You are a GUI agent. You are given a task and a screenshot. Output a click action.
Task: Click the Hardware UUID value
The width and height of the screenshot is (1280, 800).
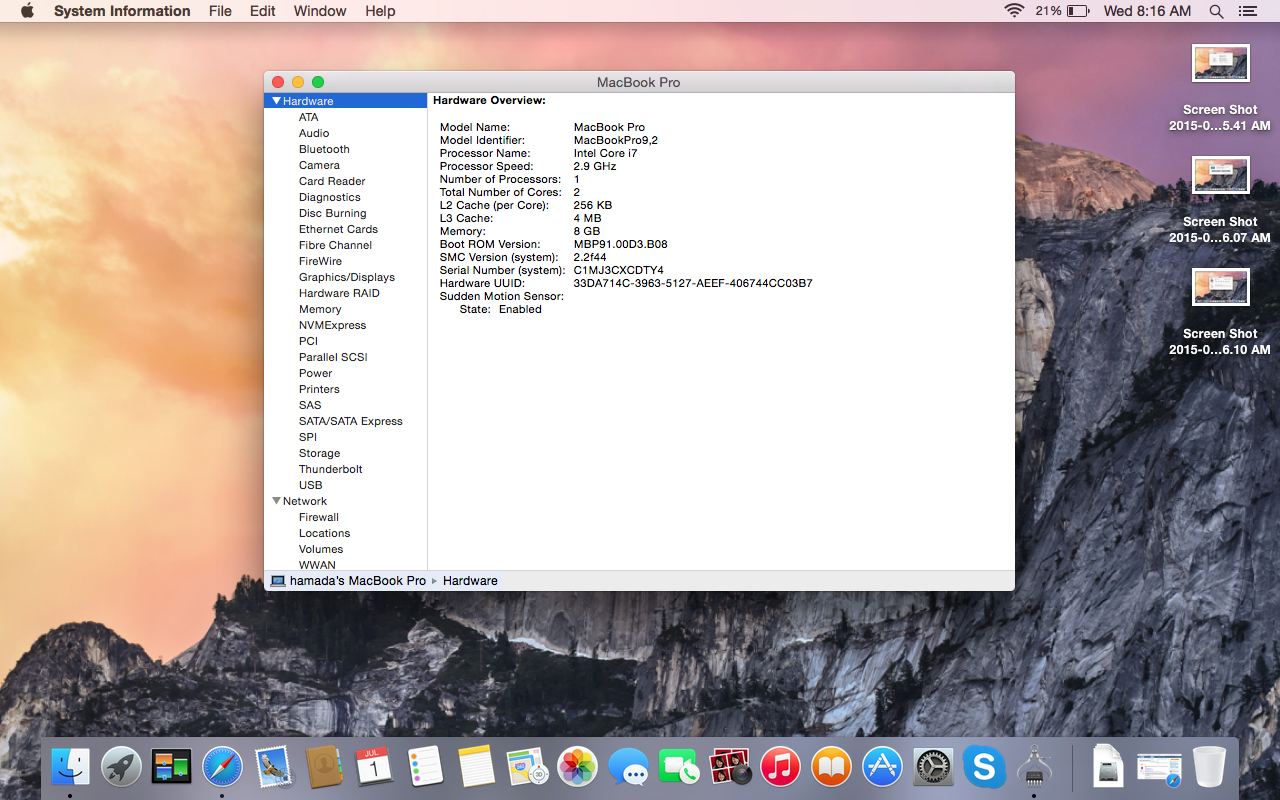pos(693,283)
